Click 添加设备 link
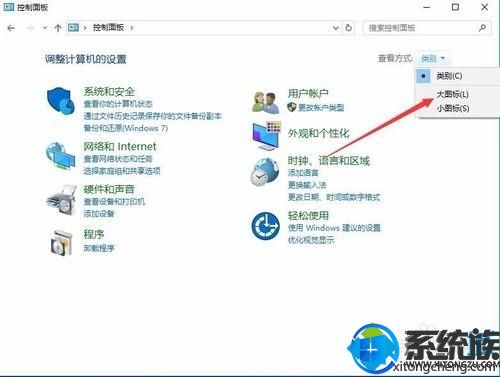Screen dimensions: 500x377 (x=99, y=214)
